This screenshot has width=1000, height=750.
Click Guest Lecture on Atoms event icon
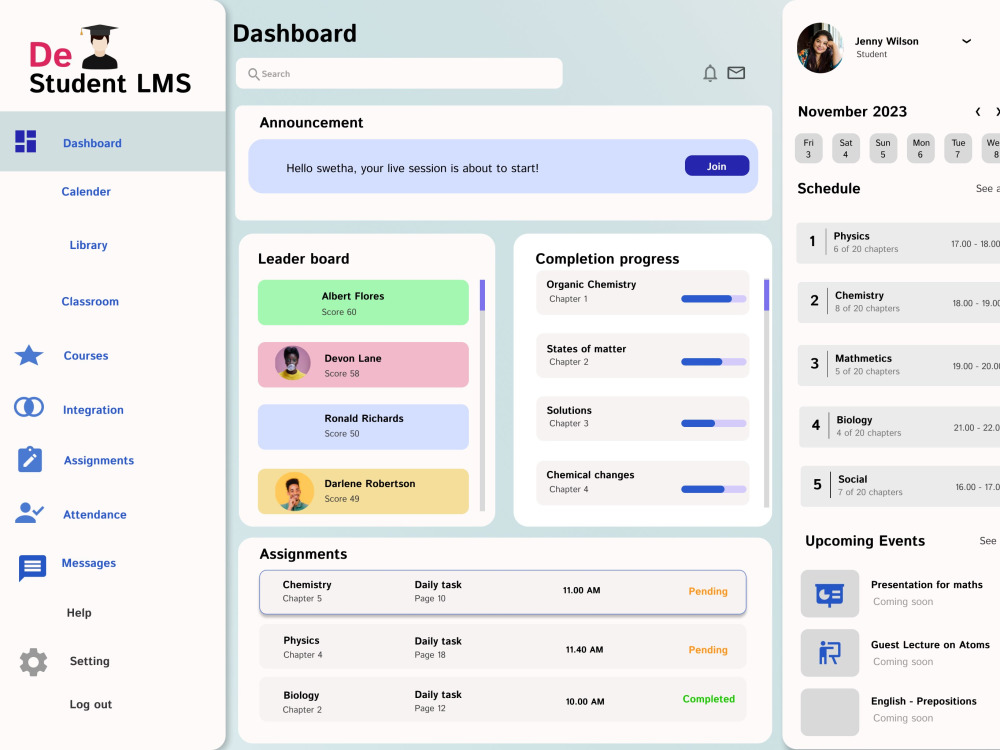[830, 653]
